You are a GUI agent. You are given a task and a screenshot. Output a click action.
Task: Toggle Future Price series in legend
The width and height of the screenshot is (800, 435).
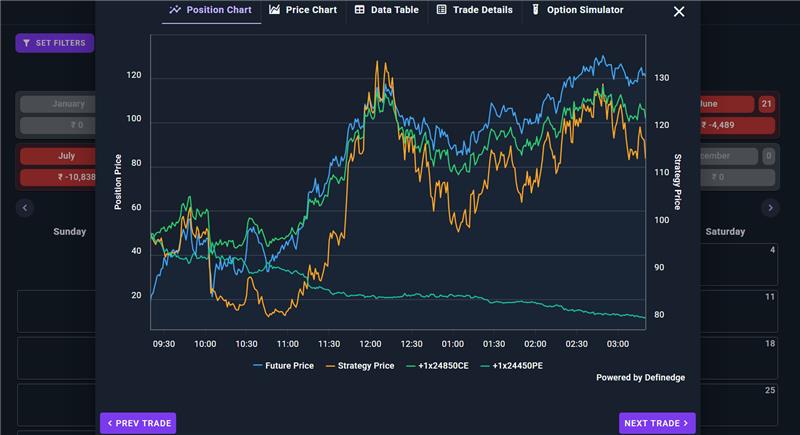[x=283, y=366]
